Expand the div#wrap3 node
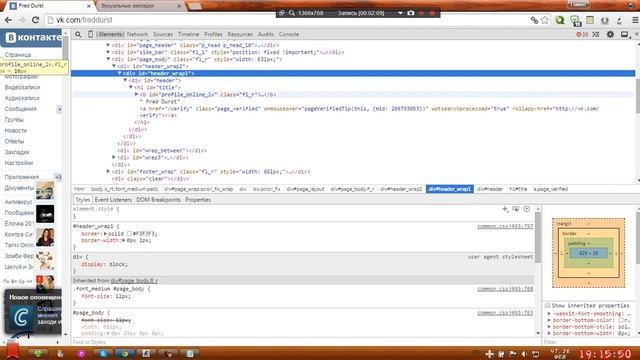 pos(114,157)
